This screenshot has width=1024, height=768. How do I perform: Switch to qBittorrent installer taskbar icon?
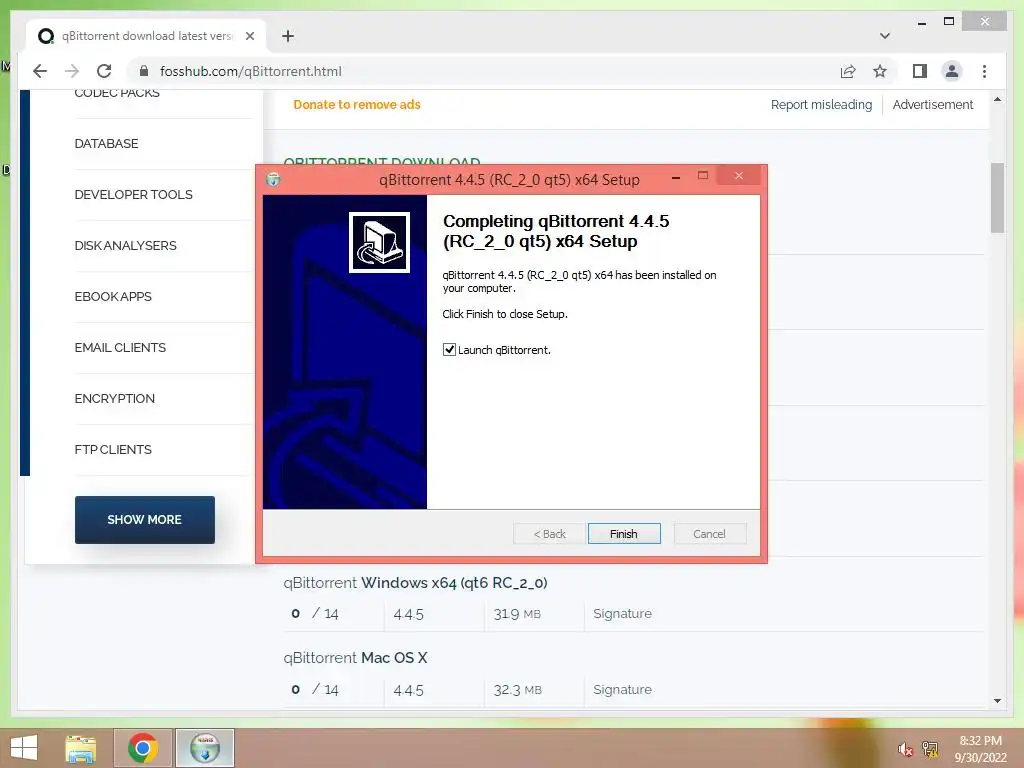coord(205,748)
